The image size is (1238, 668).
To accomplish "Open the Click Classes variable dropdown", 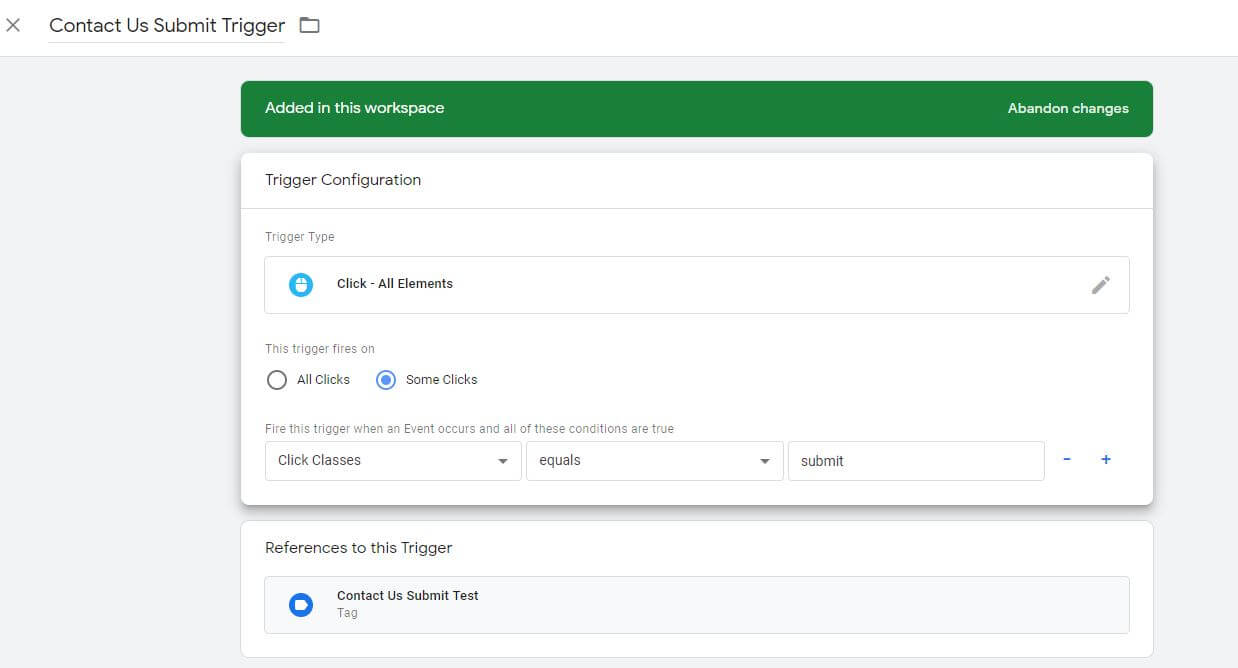I will [393, 461].
